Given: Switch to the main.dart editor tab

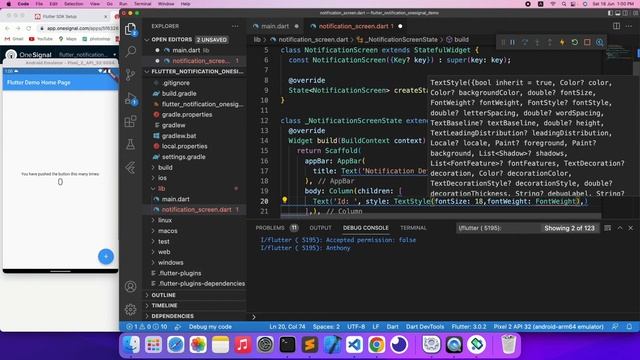Looking at the screenshot, I should click(275, 26).
